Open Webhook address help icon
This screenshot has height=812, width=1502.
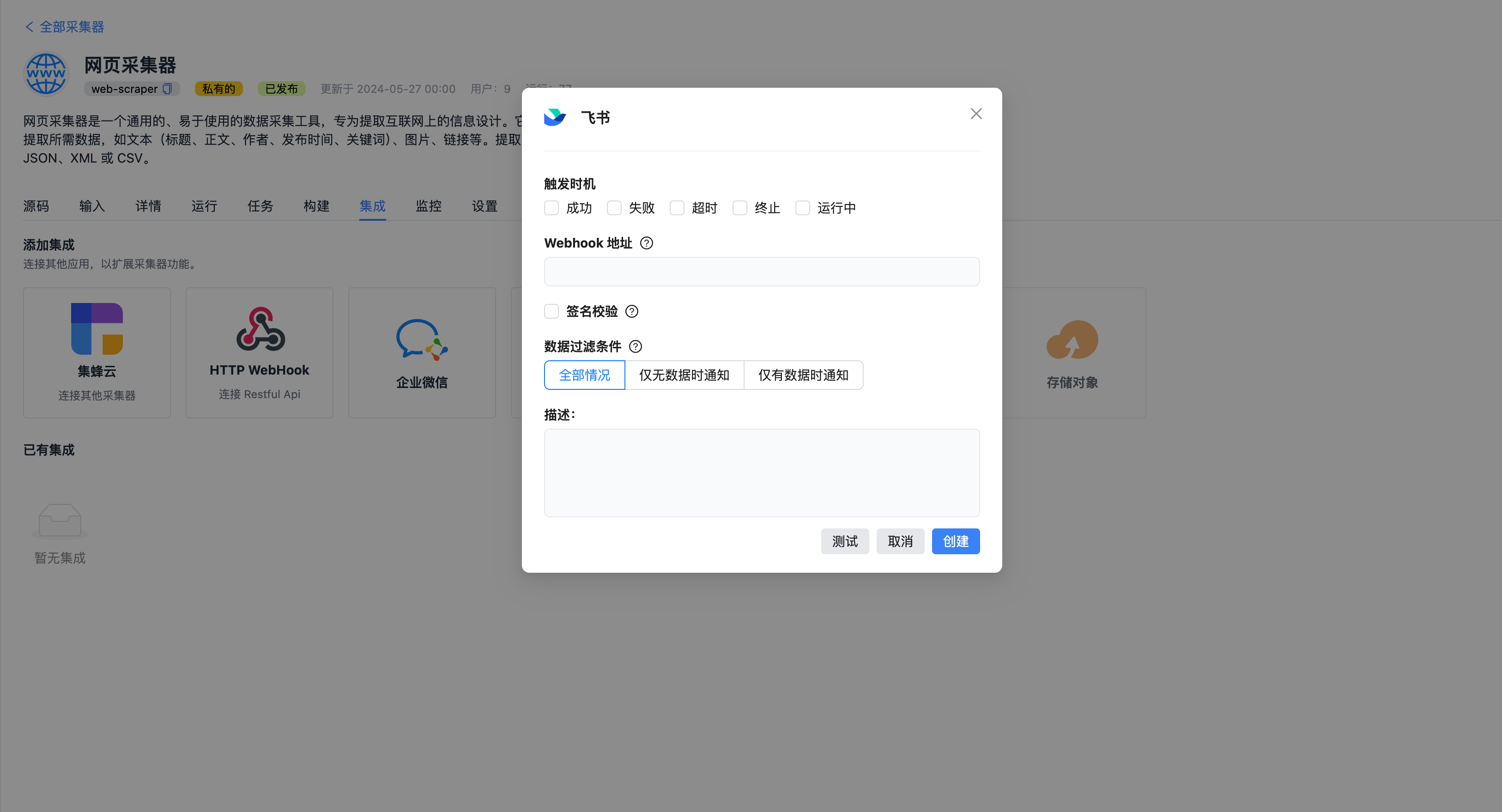pos(647,243)
